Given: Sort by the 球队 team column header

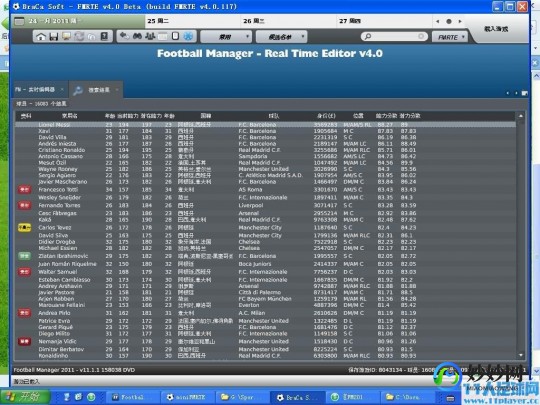Looking at the screenshot, I should [274, 116].
